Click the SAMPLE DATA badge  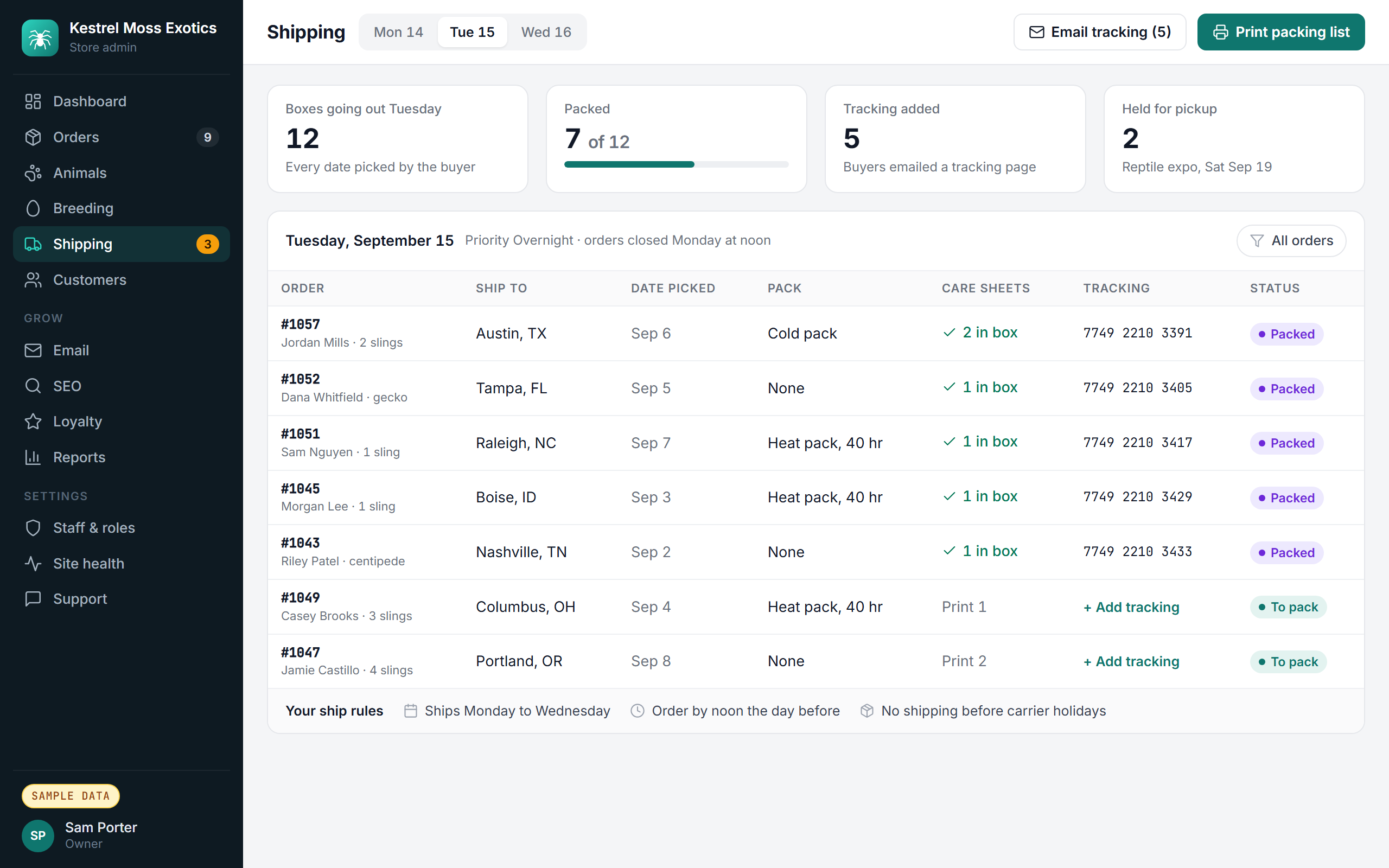point(71,796)
